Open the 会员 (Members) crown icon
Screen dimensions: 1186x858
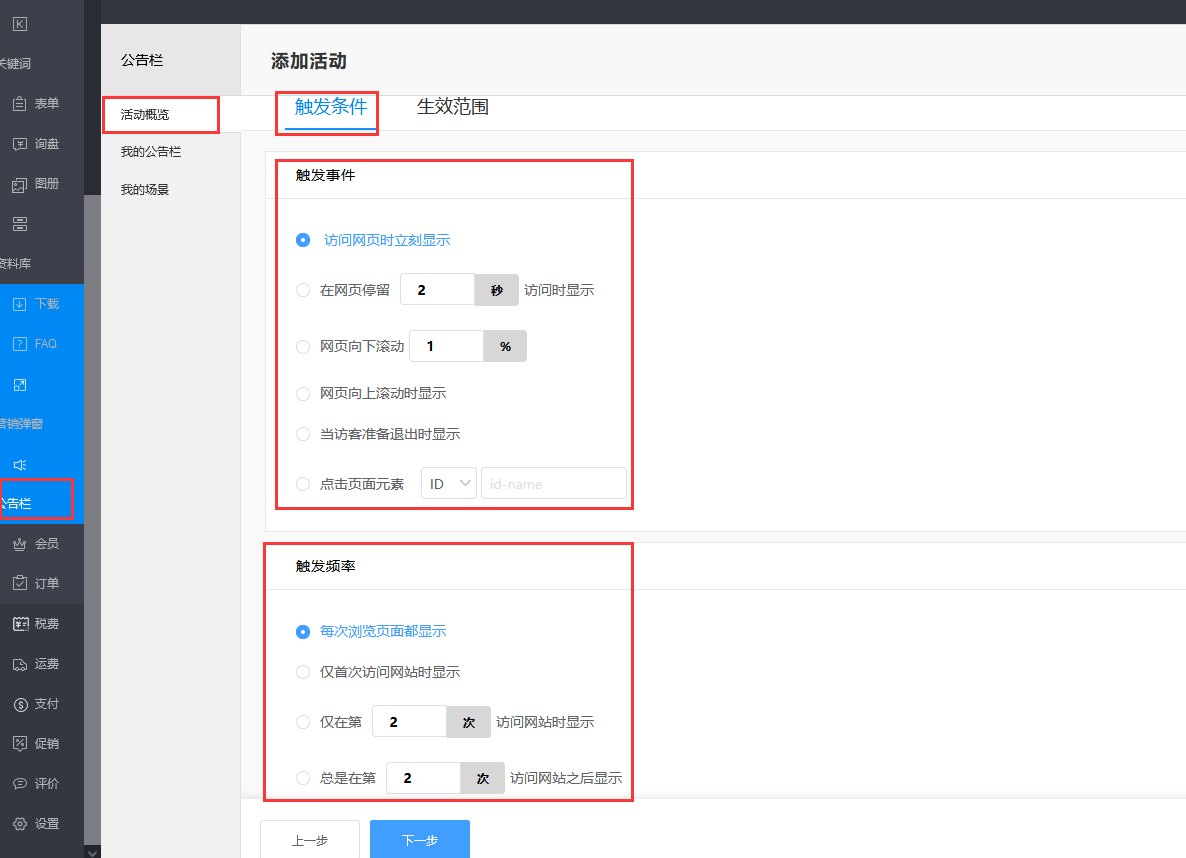20,544
